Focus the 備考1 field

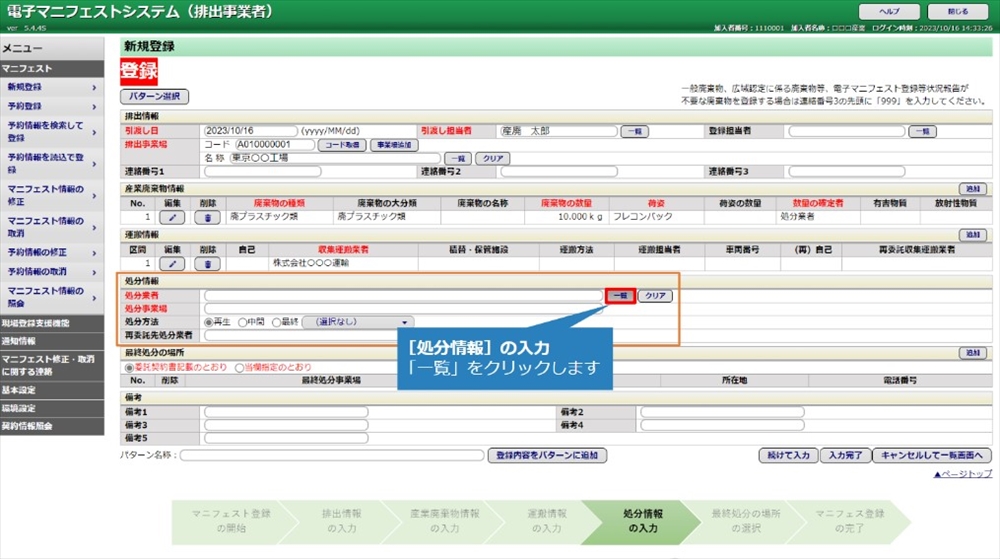point(286,412)
